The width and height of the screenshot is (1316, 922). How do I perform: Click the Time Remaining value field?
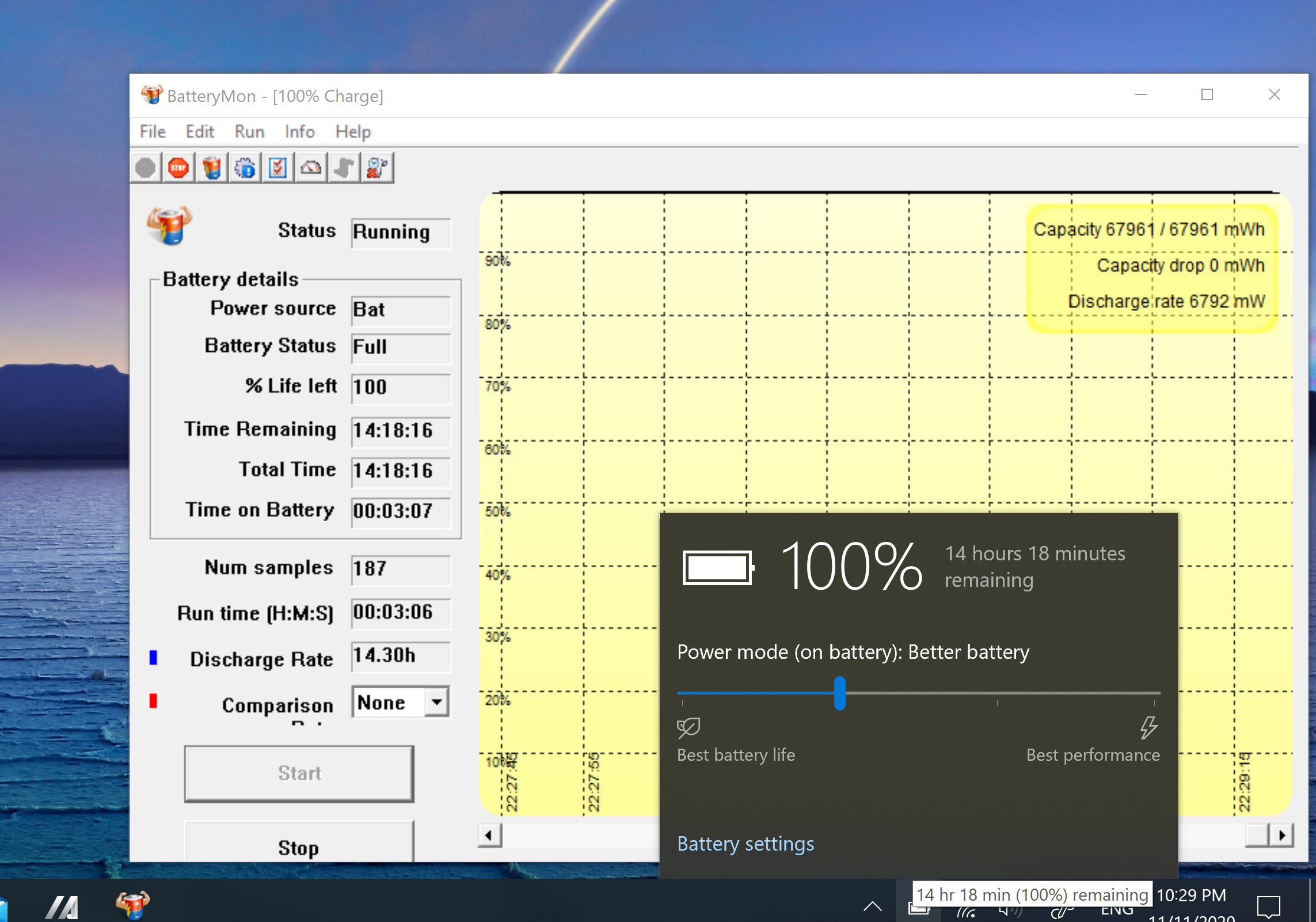click(x=401, y=431)
